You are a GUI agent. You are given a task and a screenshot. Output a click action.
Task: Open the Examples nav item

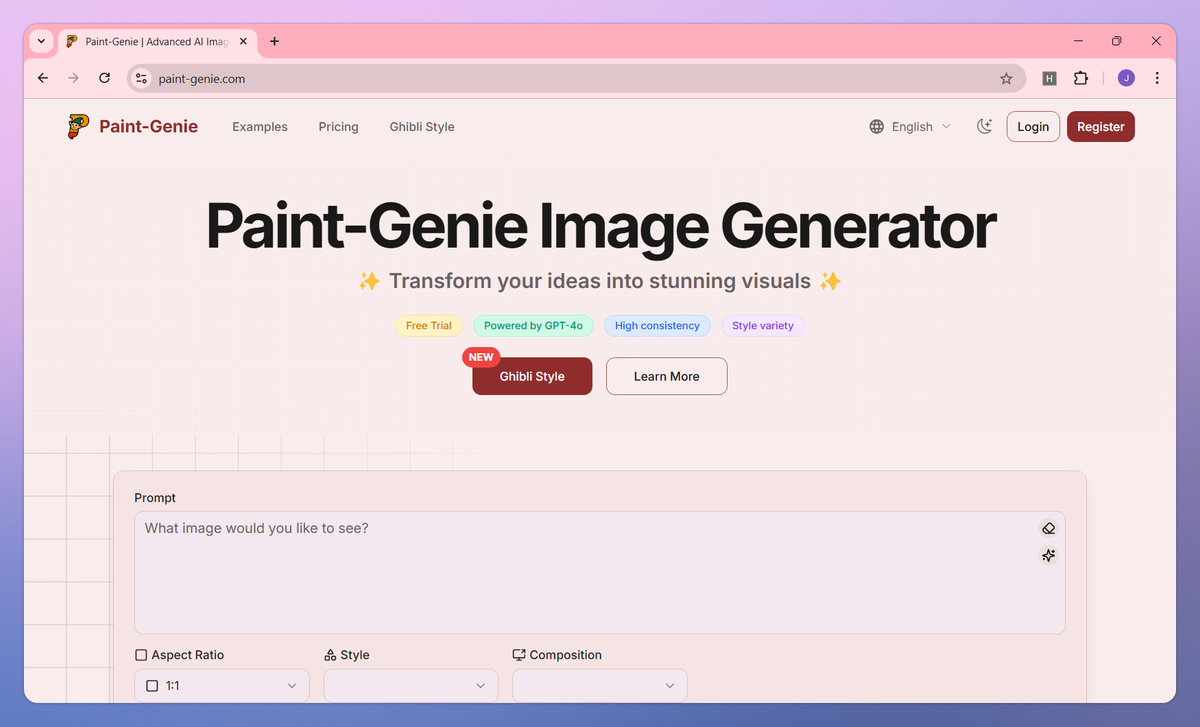click(260, 127)
